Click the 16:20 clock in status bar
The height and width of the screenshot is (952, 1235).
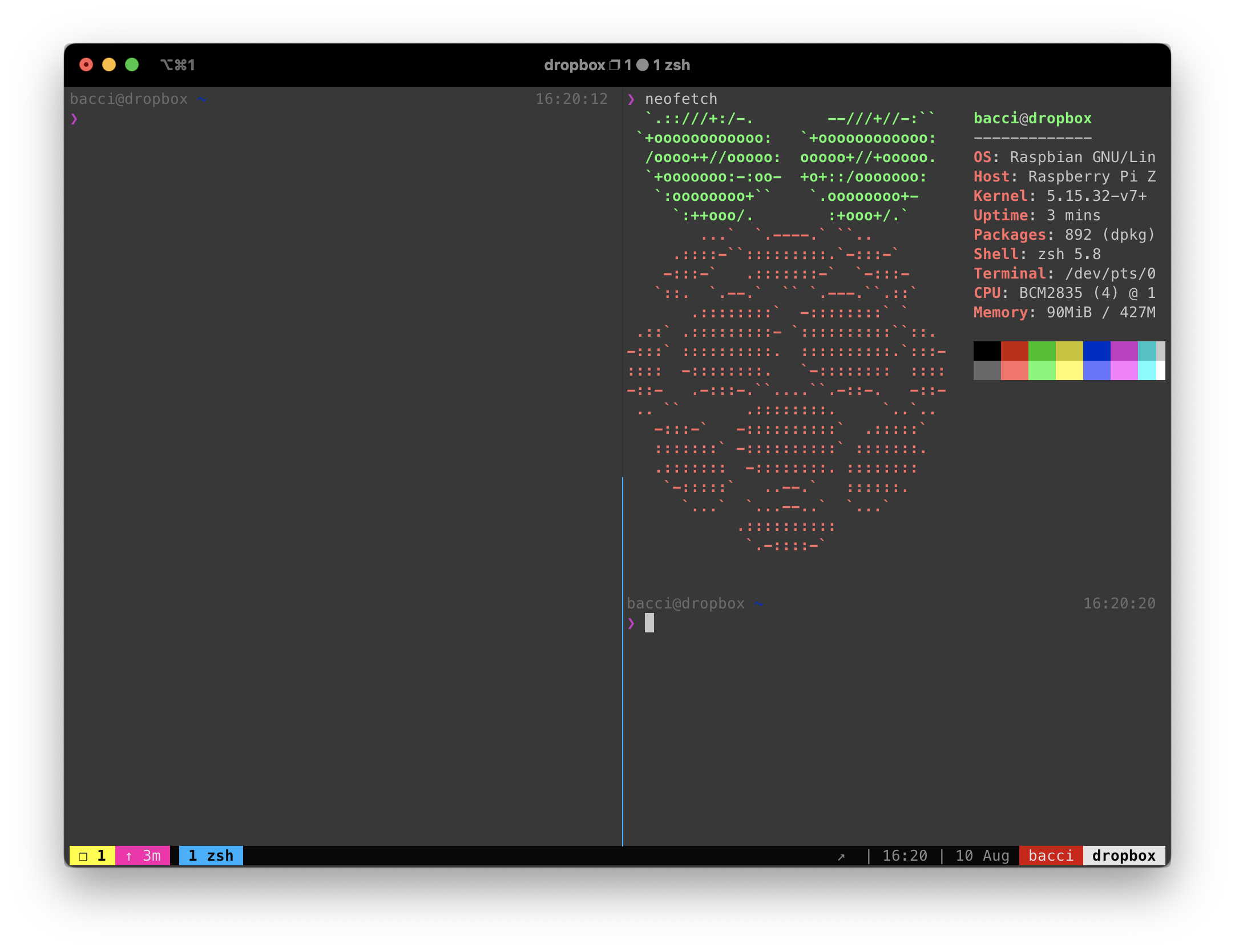[905, 856]
